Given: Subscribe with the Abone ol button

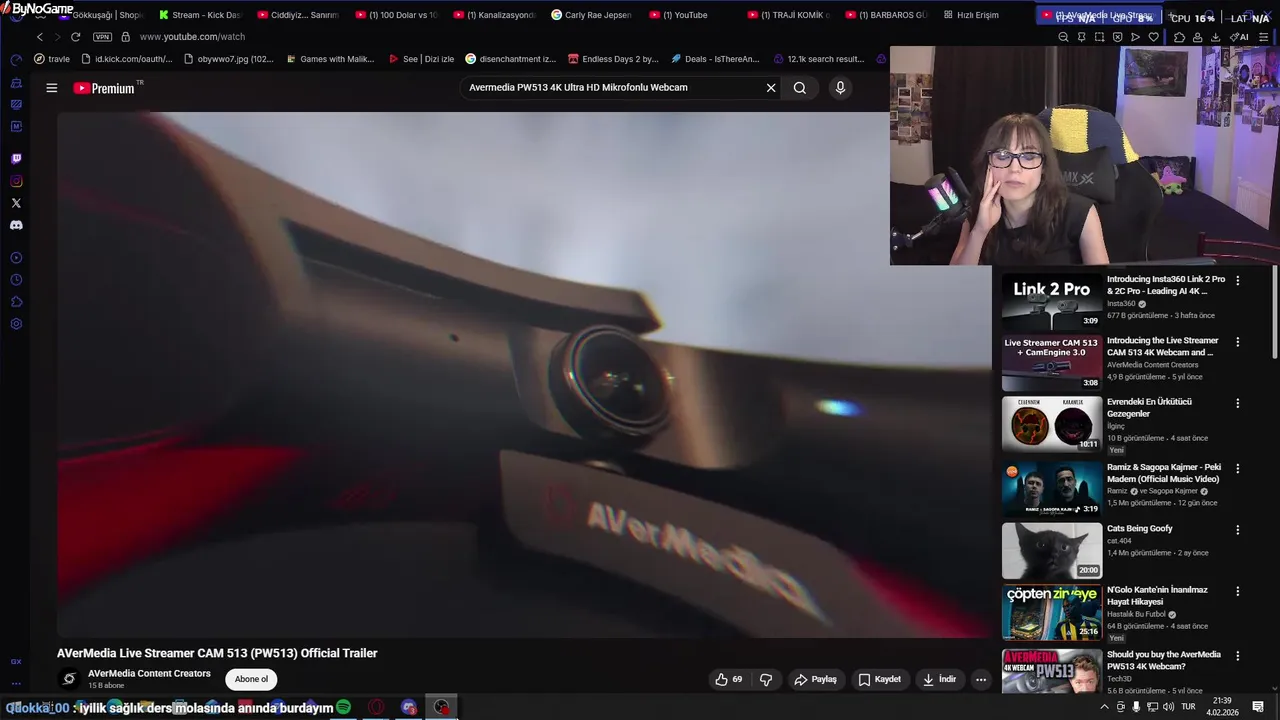Looking at the screenshot, I should click(251, 679).
